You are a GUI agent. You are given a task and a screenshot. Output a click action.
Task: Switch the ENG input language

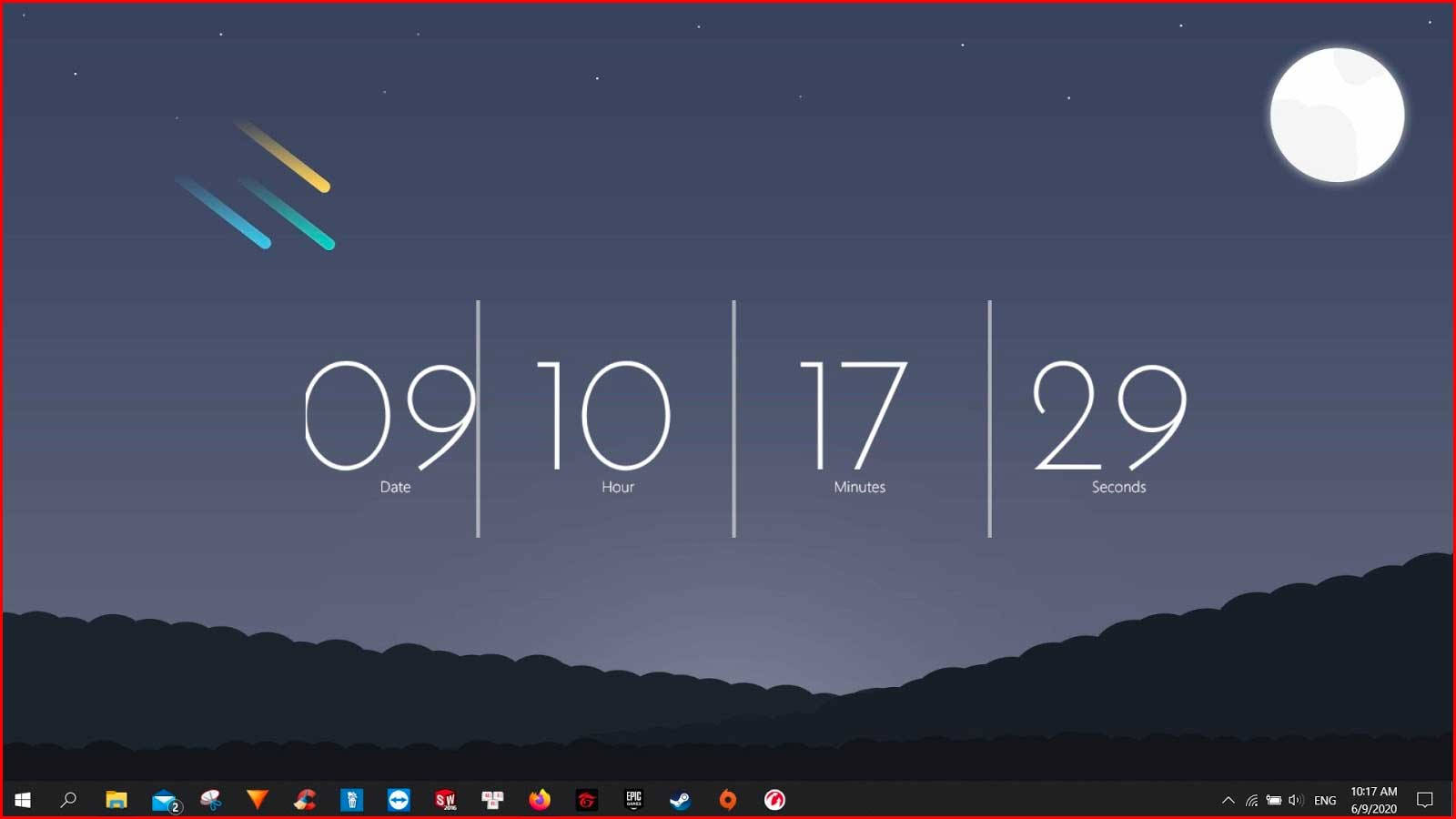pos(1325,801)
